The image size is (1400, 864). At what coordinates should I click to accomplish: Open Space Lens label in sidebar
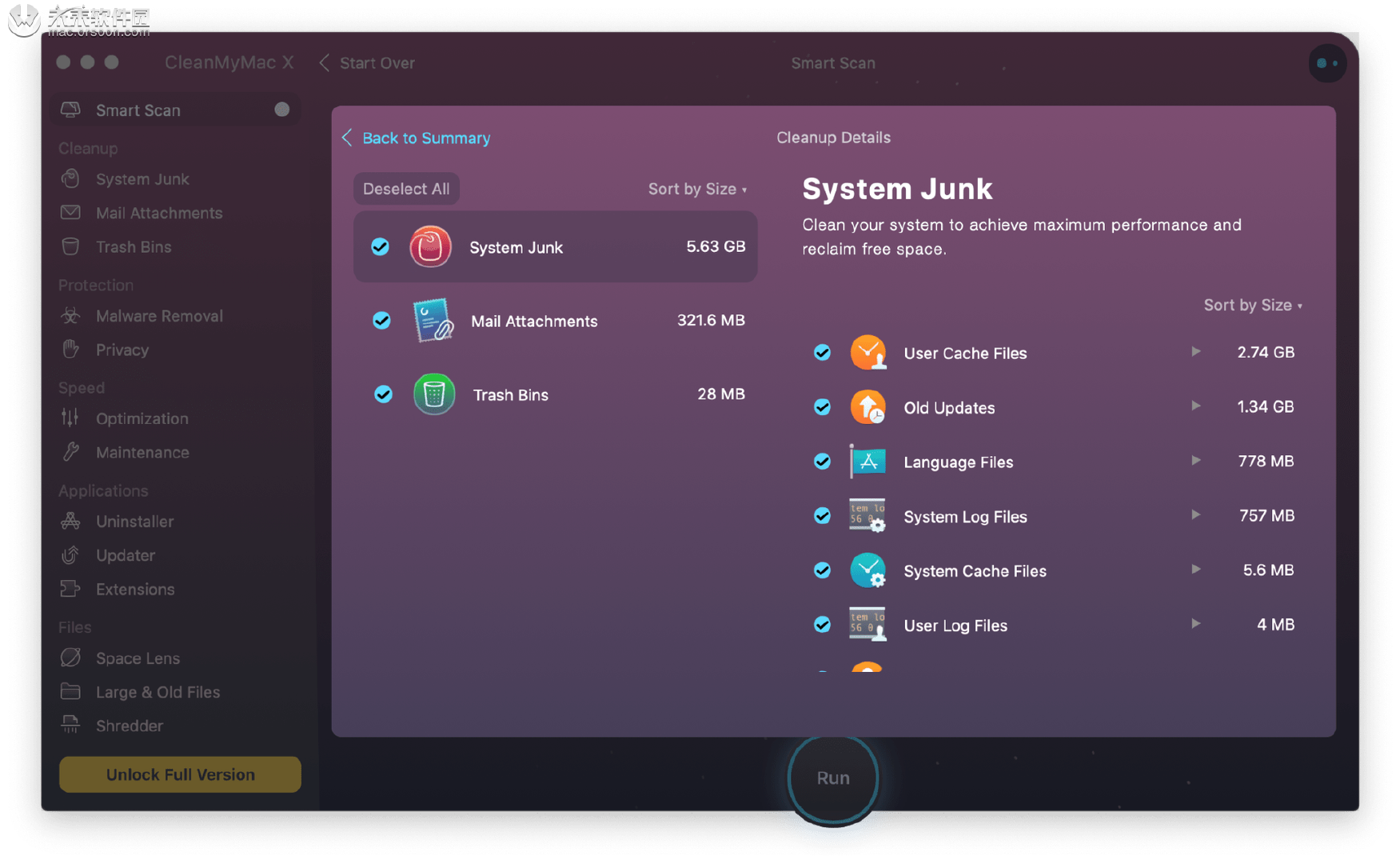tap(138, 658)
